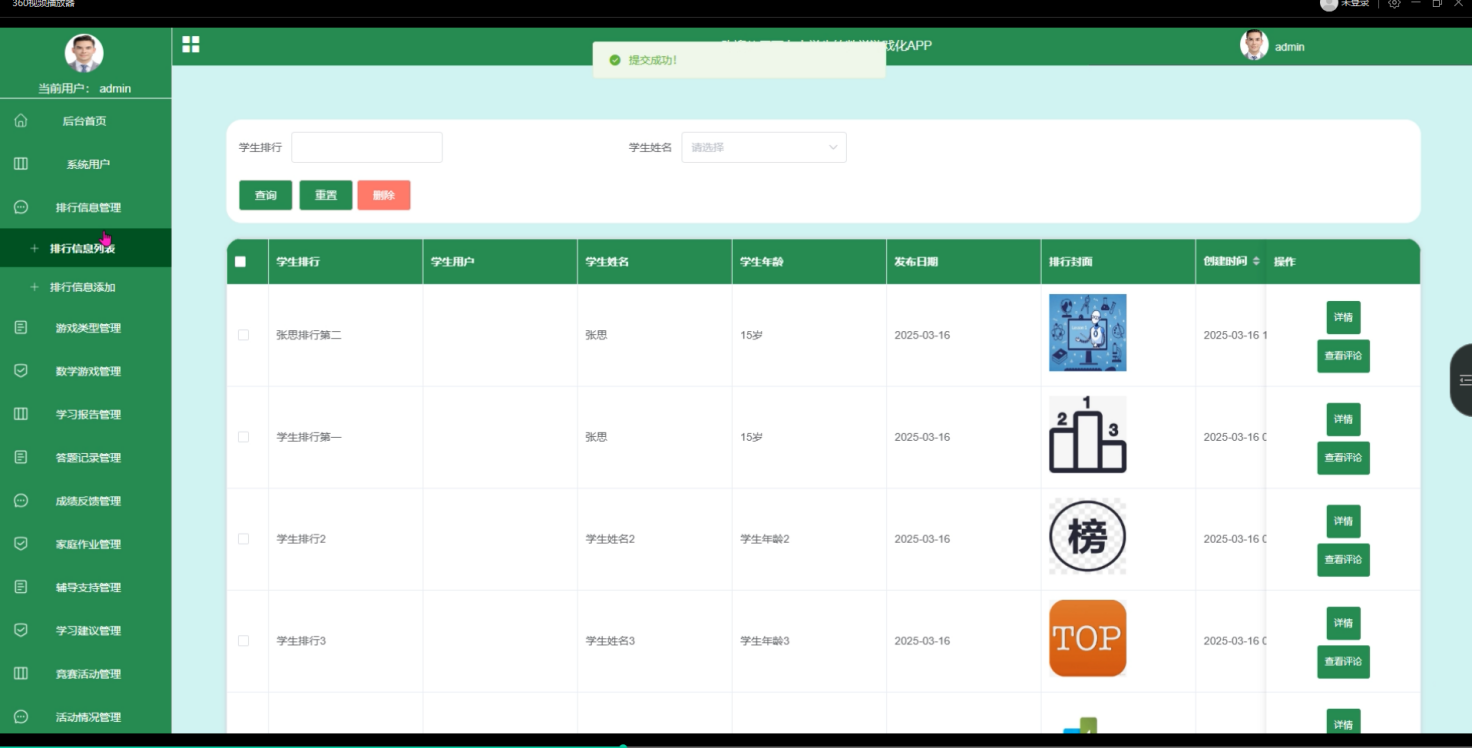Check the row 张思排行第二

click(243, 335)
